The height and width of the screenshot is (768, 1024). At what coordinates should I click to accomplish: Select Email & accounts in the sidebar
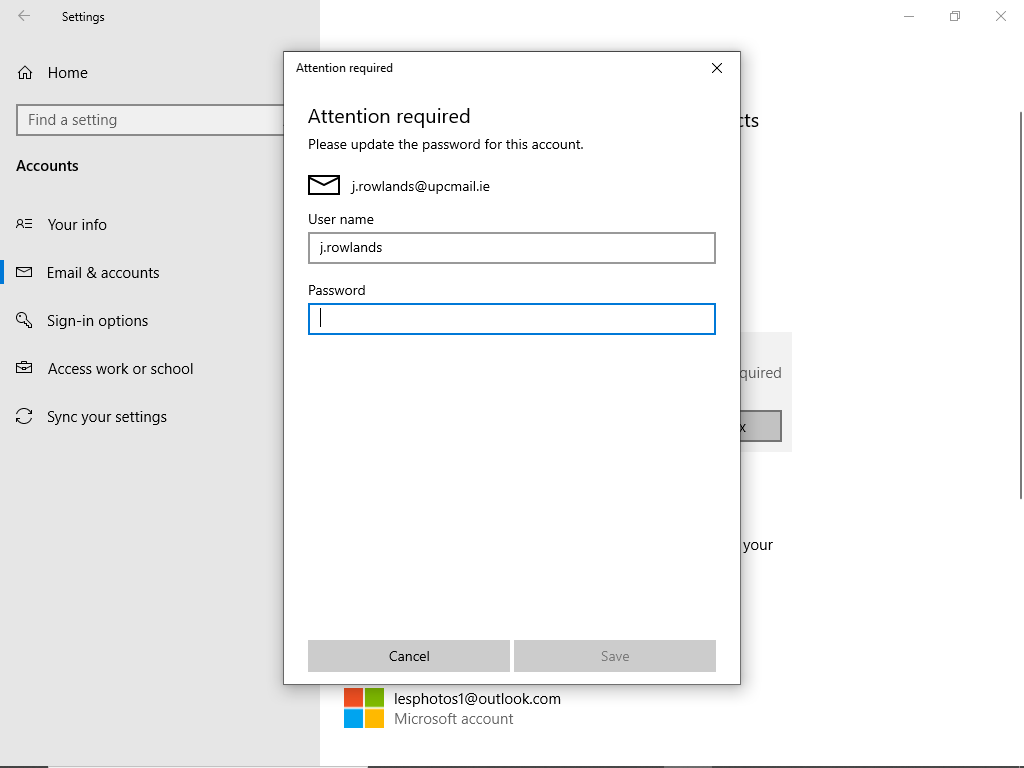tap(102, 273)
